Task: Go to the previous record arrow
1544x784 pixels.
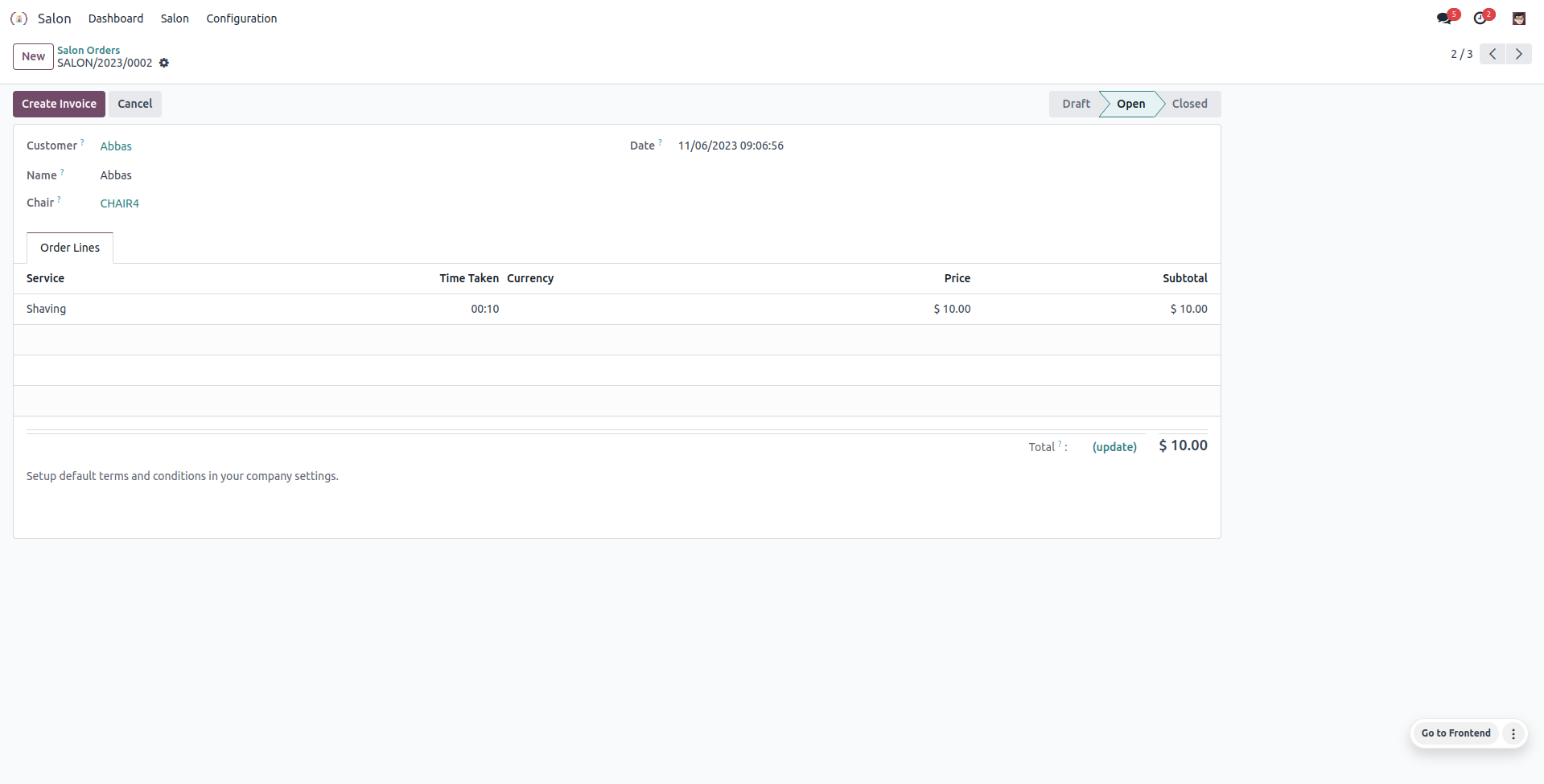Action: click(x=1493, y=54)
